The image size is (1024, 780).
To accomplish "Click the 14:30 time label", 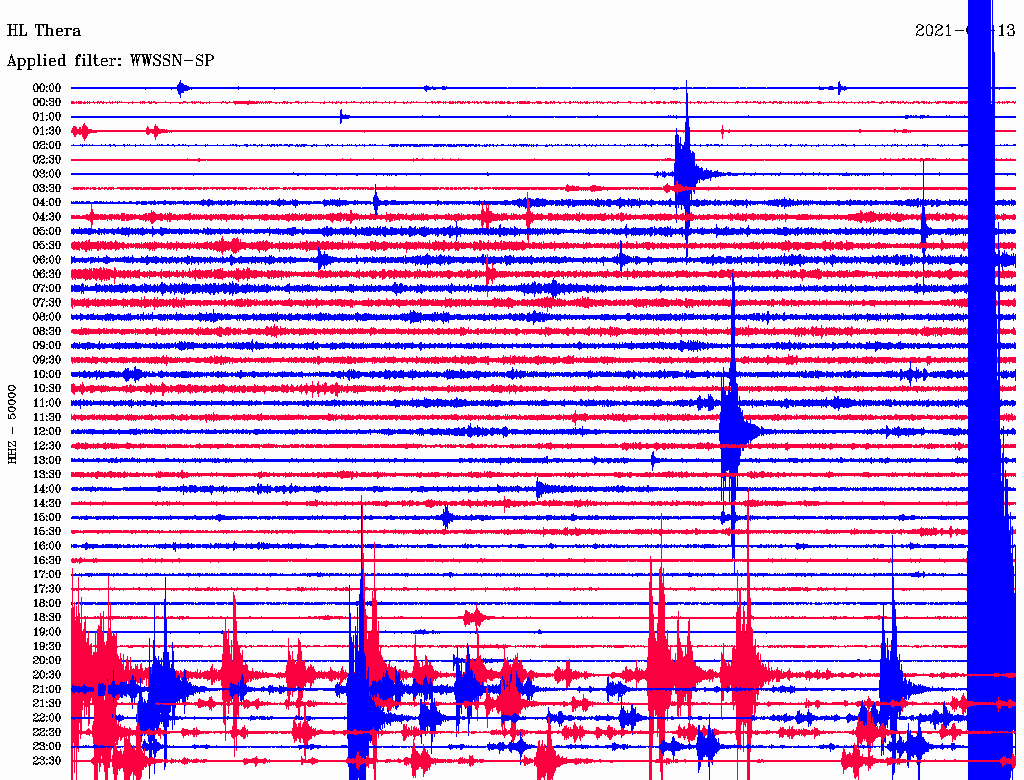I will coord(47,504).
